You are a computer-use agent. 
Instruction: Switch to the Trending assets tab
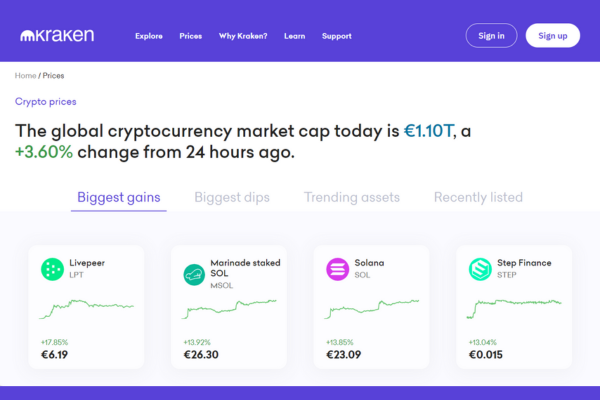click(x=352, y=197)
